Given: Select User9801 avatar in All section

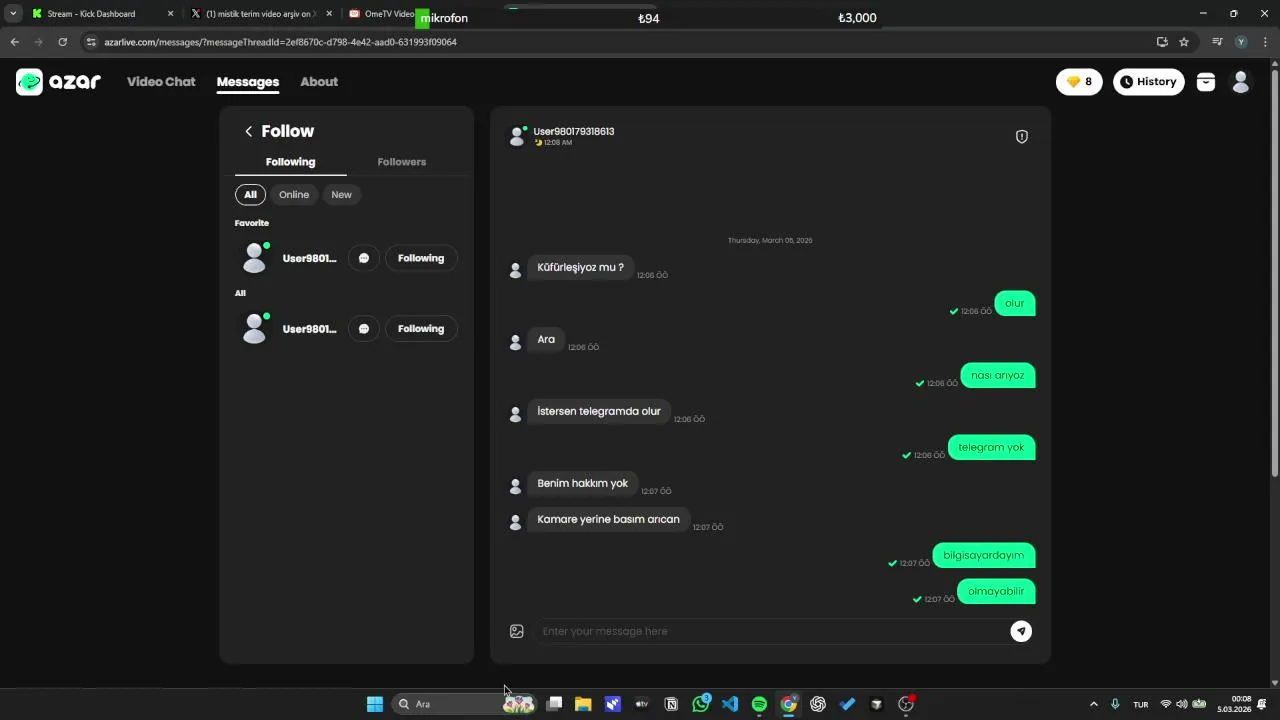Looking at the screenshot, I should (255, 329).
